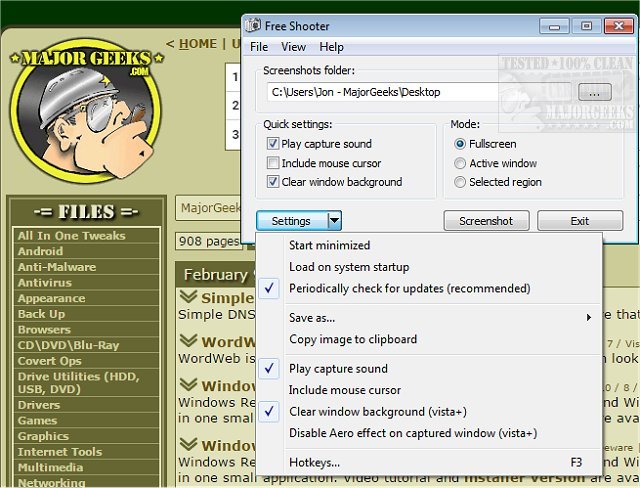Open the View menu
Image resolution: width=640 pixels, height=488 pixels.
pos(293,47)
